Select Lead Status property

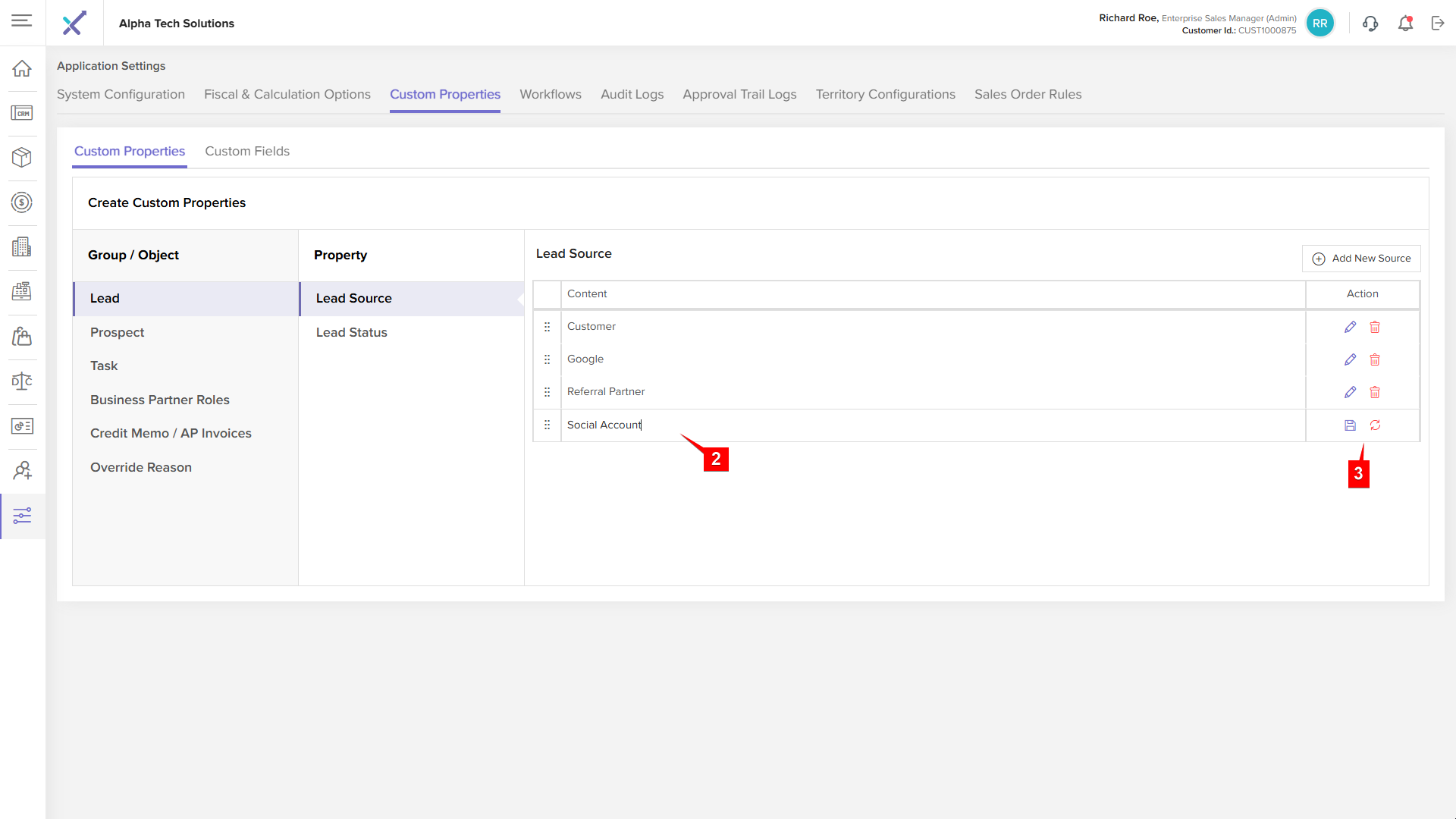tap(351, 332)
